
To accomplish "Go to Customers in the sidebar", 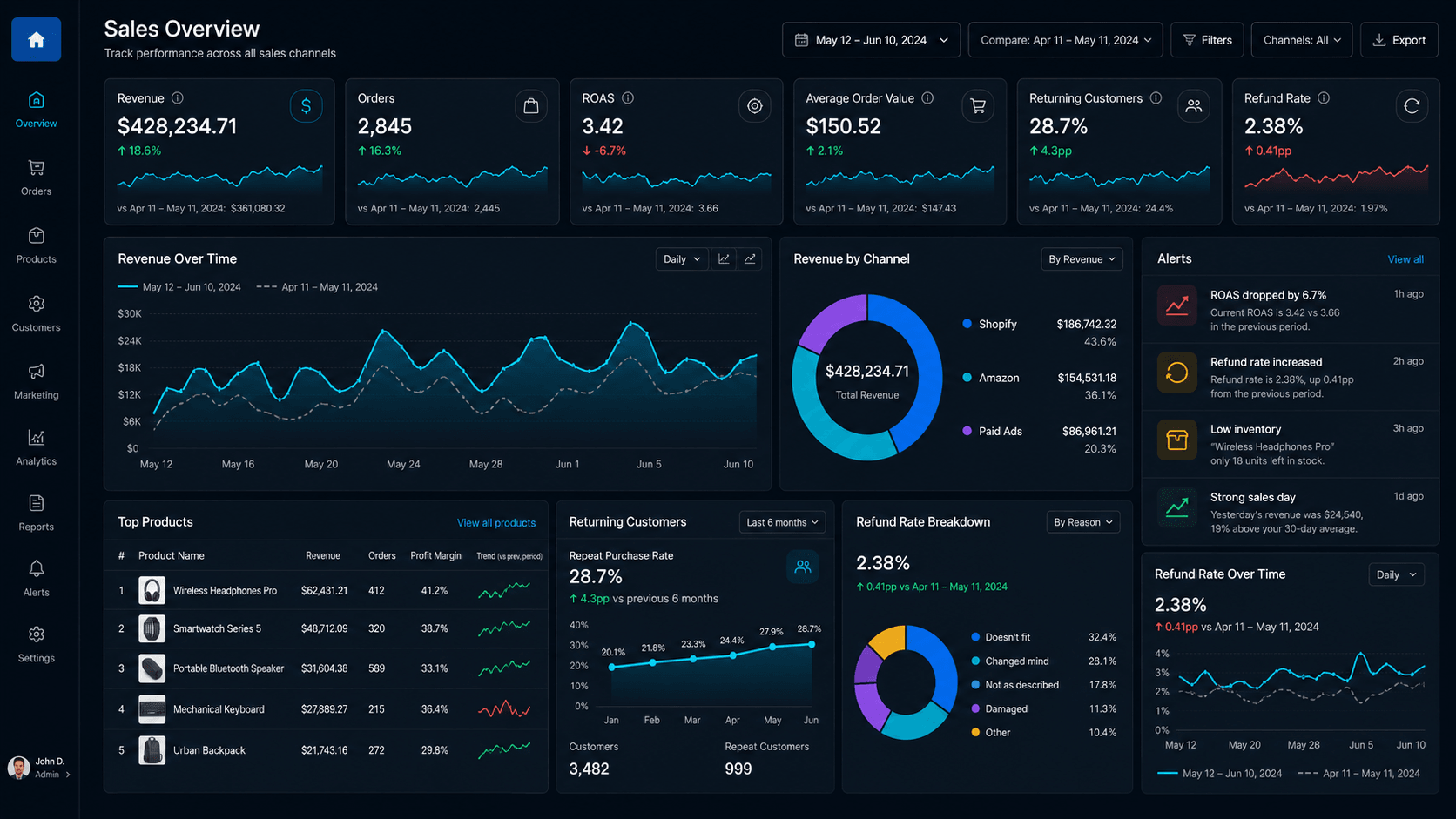I will tap(36, 314).
